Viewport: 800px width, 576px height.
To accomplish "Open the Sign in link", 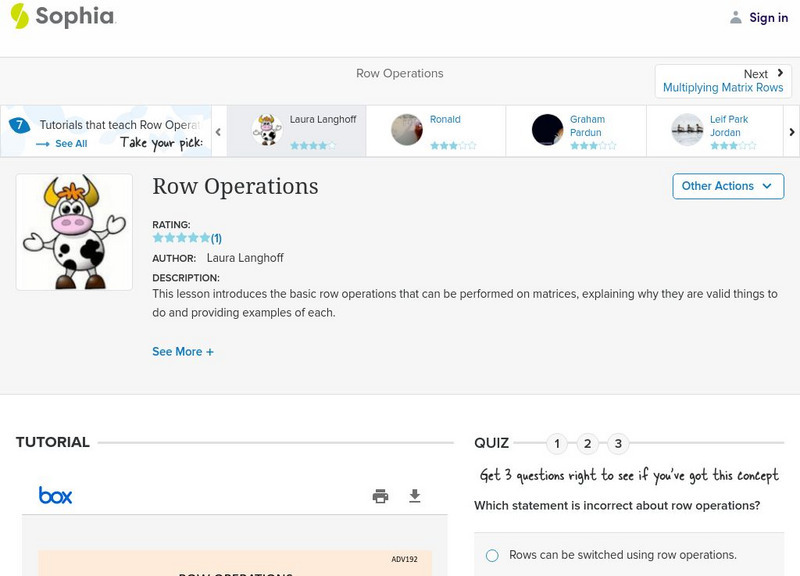I will click(x=768, y=17).
